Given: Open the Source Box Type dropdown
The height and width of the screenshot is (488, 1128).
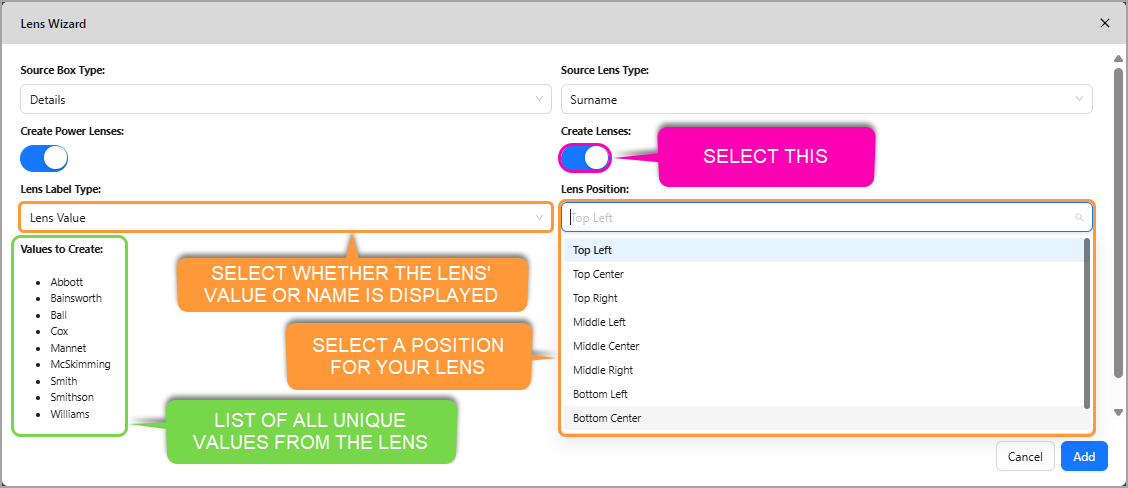Looking at the screenshot, I should (285, 99).
